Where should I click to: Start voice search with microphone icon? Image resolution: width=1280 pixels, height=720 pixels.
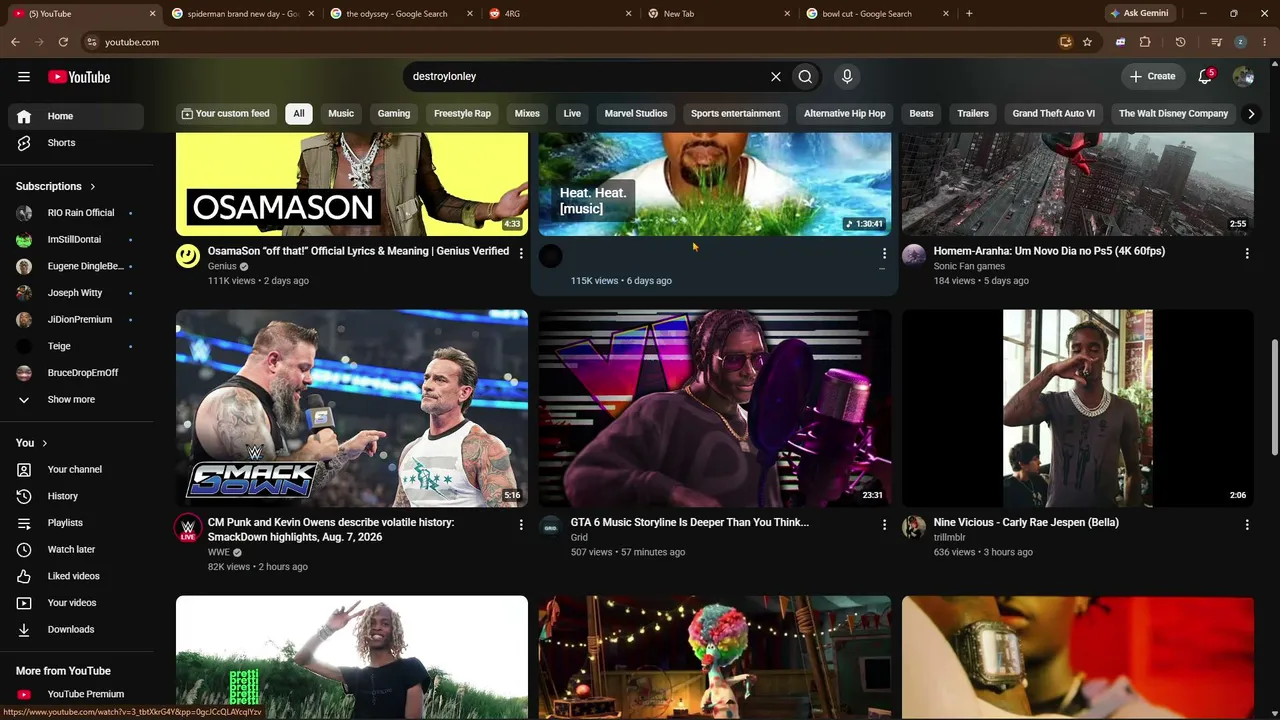[x=847, y=76]
